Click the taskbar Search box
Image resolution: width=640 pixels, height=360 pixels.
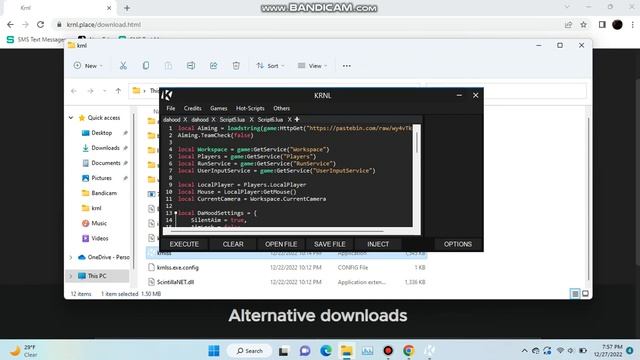(249, 351)
